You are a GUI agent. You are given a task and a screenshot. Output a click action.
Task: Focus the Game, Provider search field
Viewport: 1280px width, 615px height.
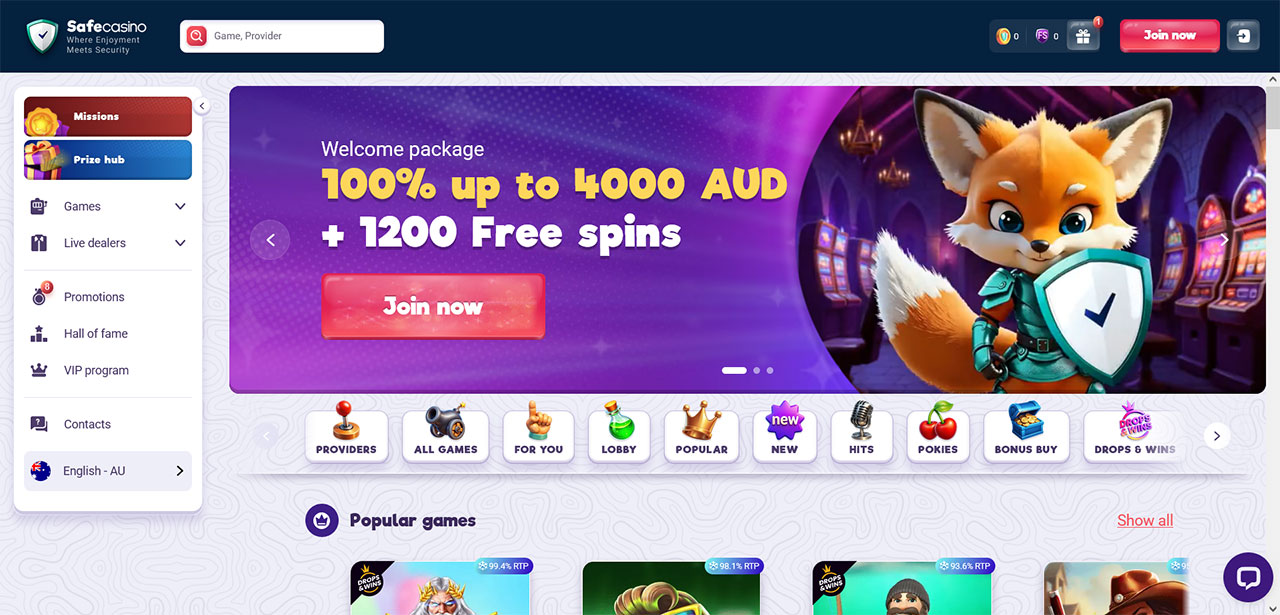[282, 36]
